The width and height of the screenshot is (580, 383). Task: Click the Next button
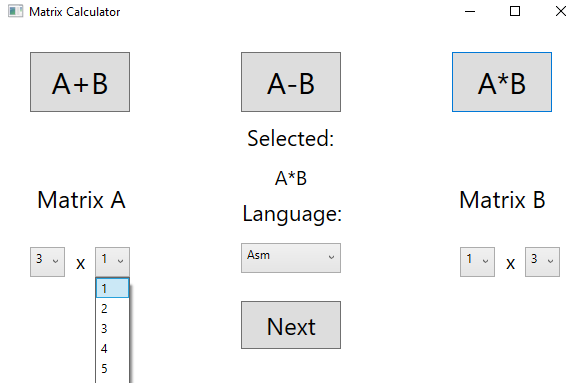pyautogui.click(x=291, y=325)
